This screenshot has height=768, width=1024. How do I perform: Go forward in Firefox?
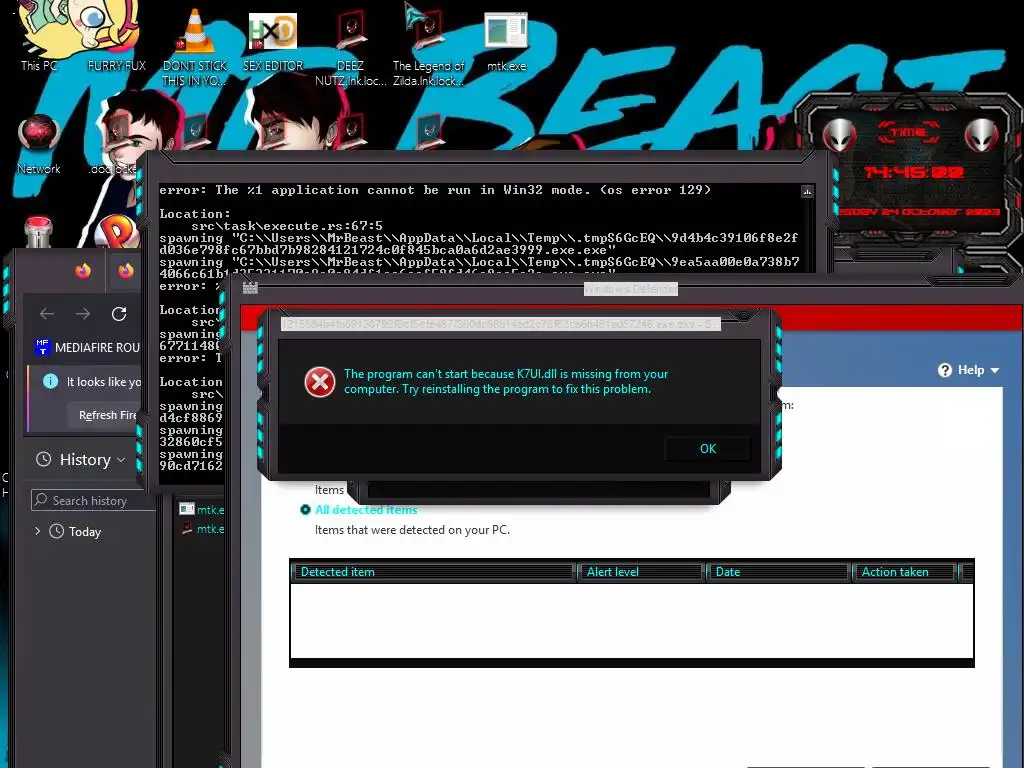83,313
